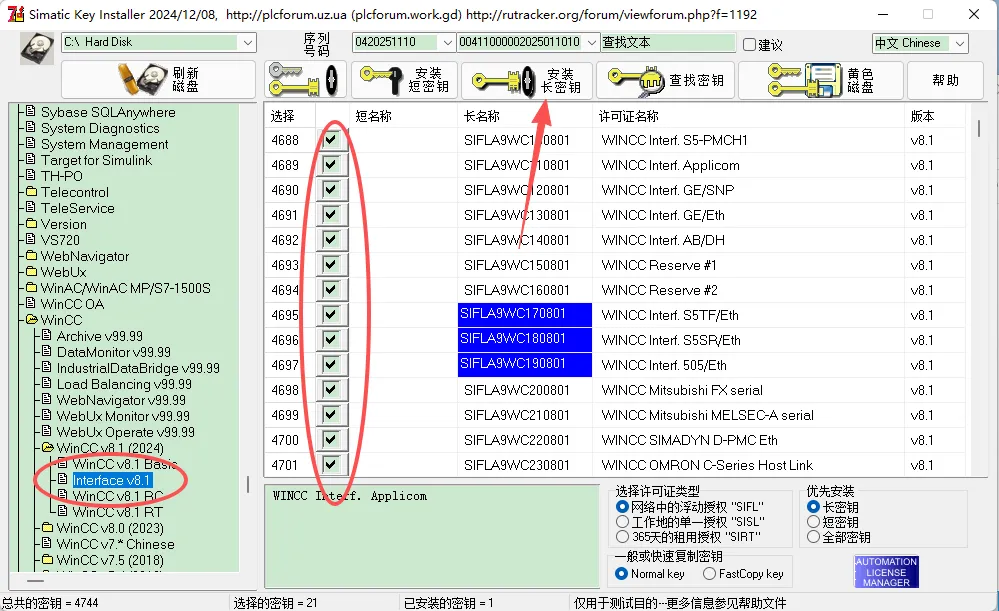Click the 7-Zip style title bar icon
Image resolution: width=999 pixels, height=611 pixels.
coord(15,14)
